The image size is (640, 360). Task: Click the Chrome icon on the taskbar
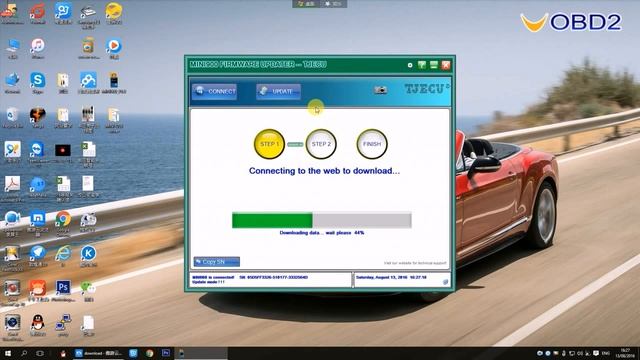tap(149, 353)
